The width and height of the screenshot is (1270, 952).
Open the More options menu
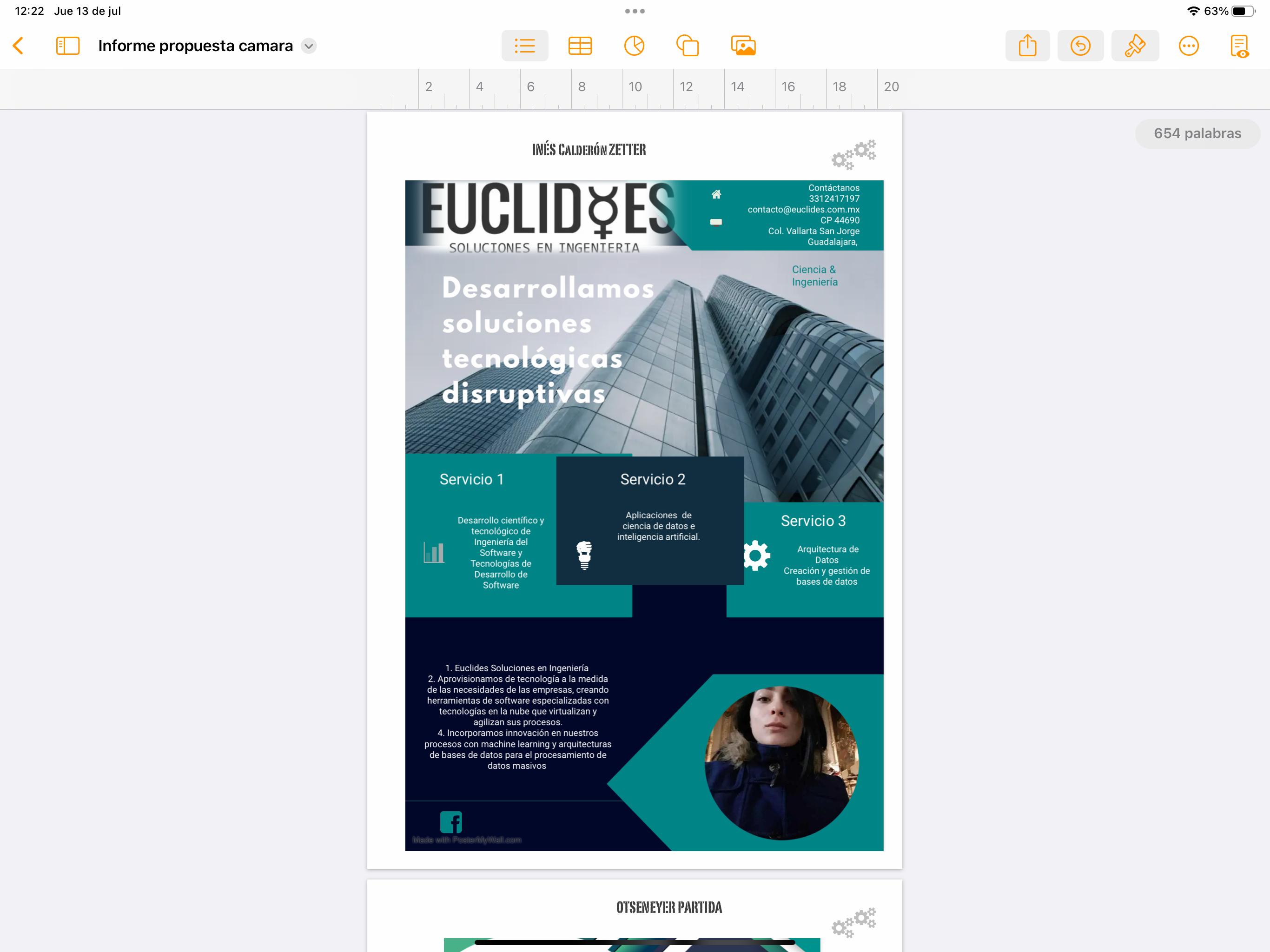(1189, 46)
